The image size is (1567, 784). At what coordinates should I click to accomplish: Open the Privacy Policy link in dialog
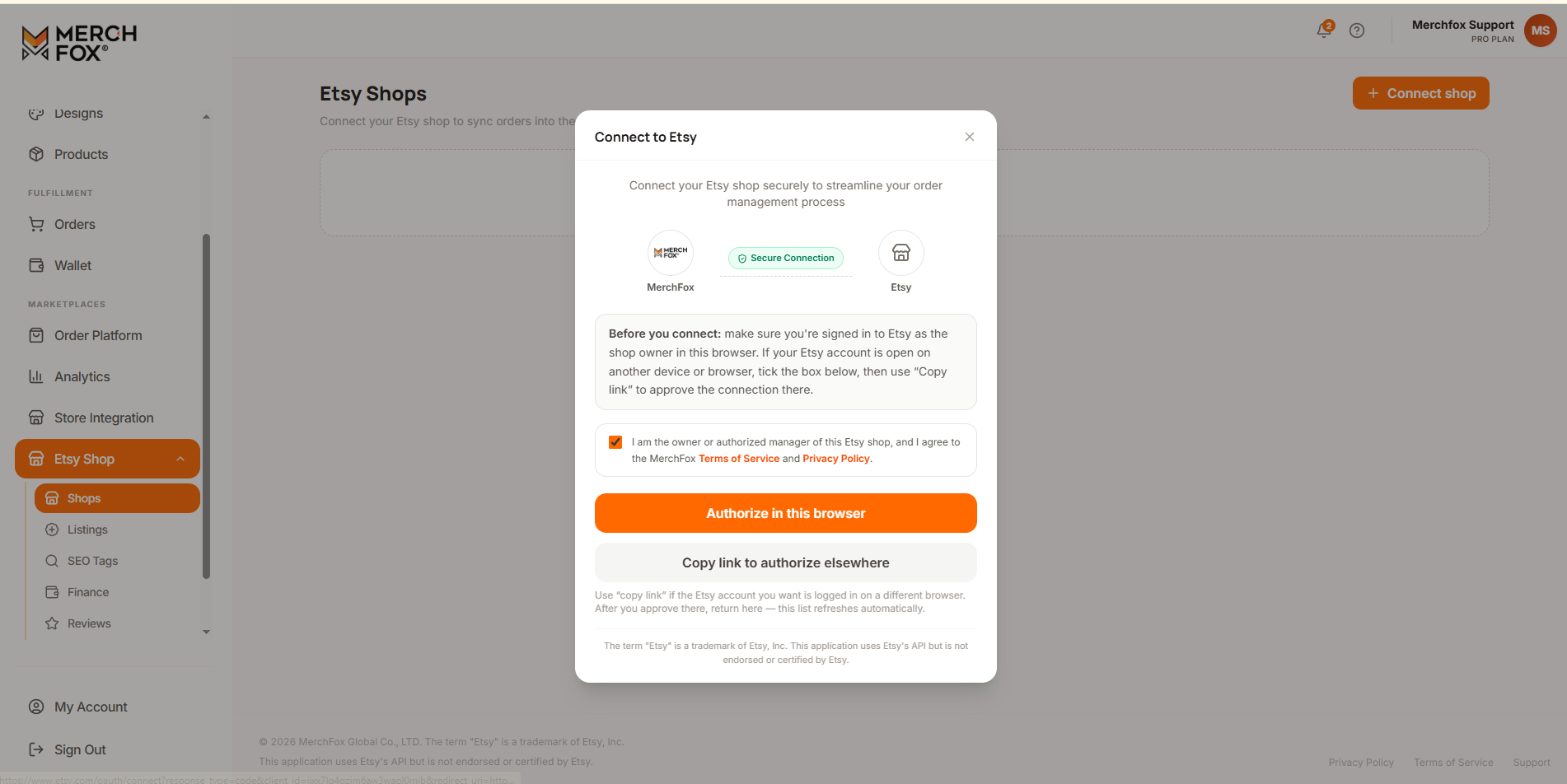[836, 459]
